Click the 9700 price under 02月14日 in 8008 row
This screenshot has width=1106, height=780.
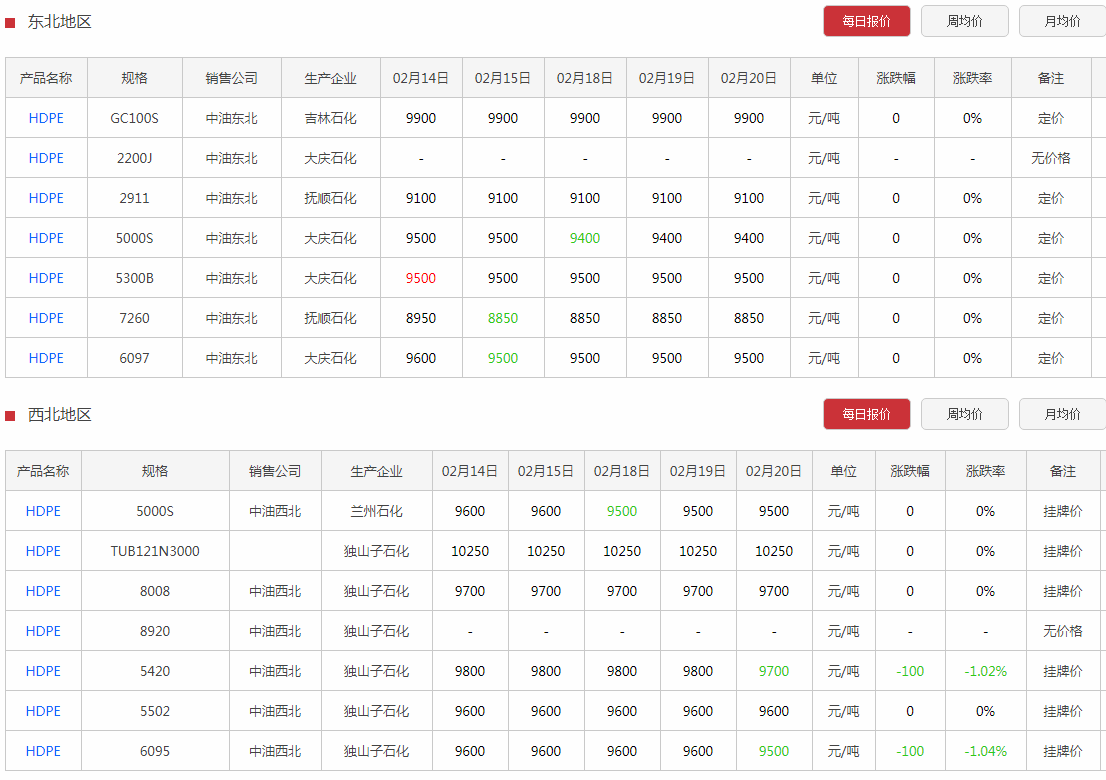pos(470,591)
